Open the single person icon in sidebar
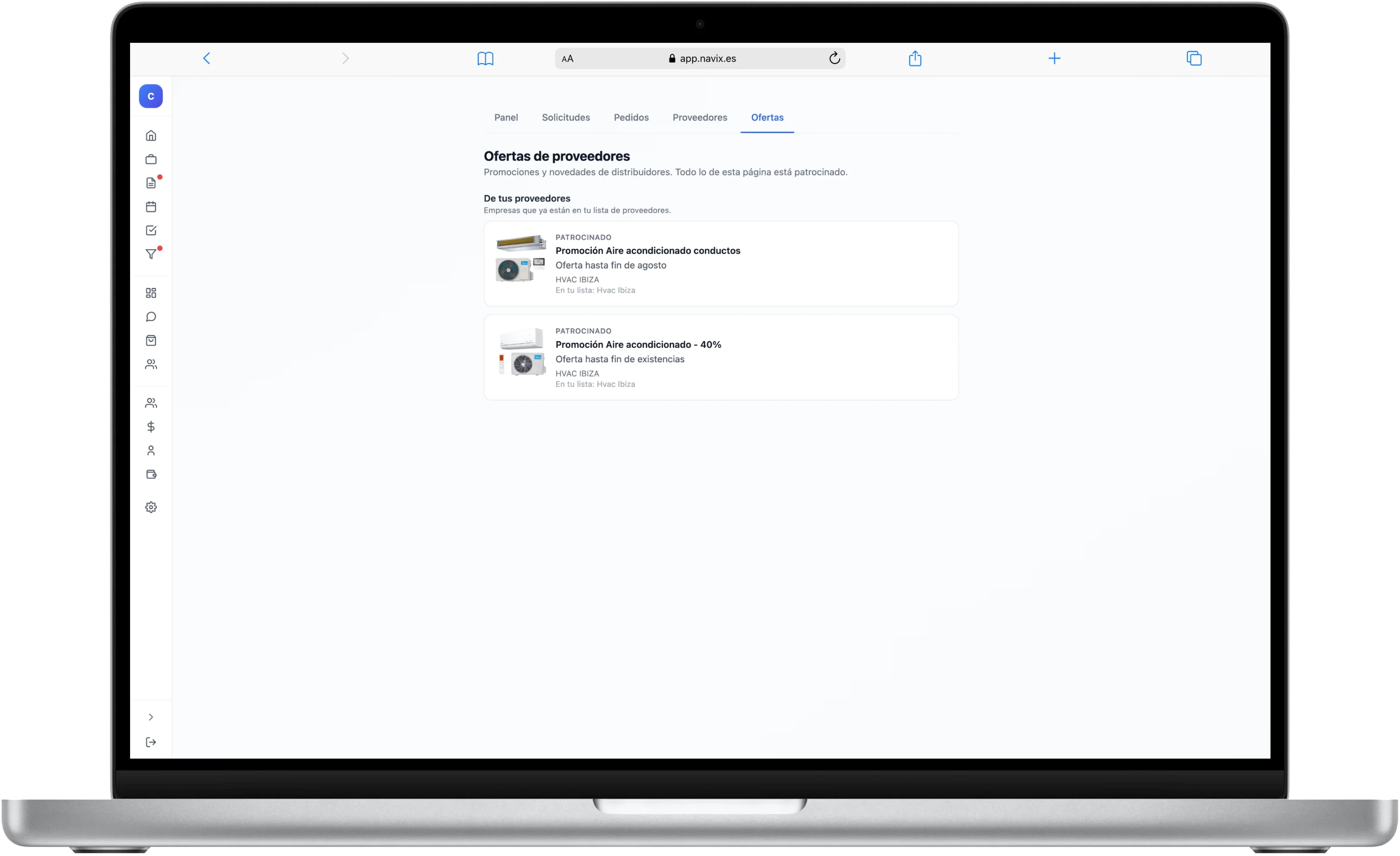 151,451
